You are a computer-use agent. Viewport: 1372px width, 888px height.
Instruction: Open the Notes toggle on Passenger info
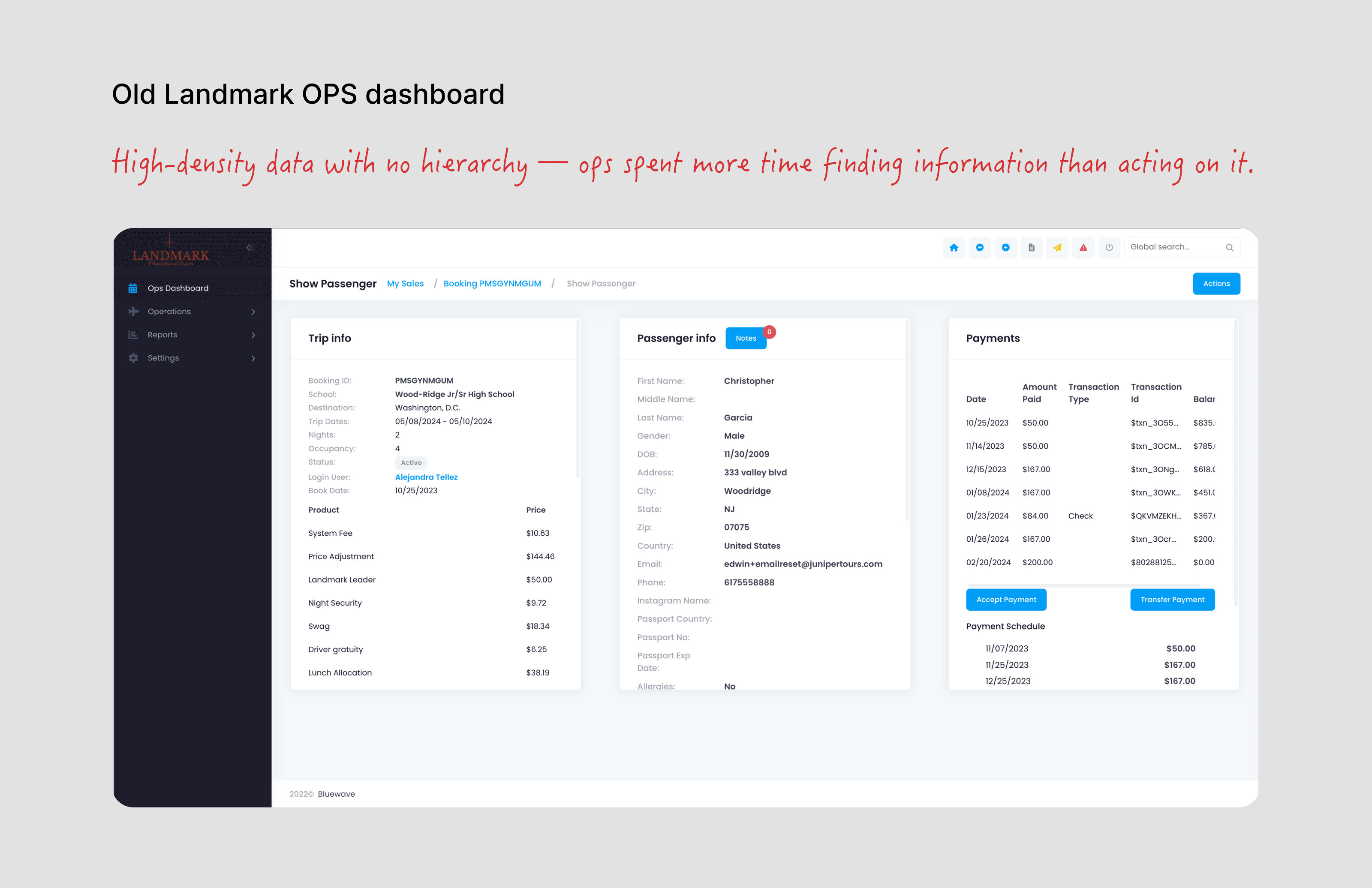[x=745, y=338]
